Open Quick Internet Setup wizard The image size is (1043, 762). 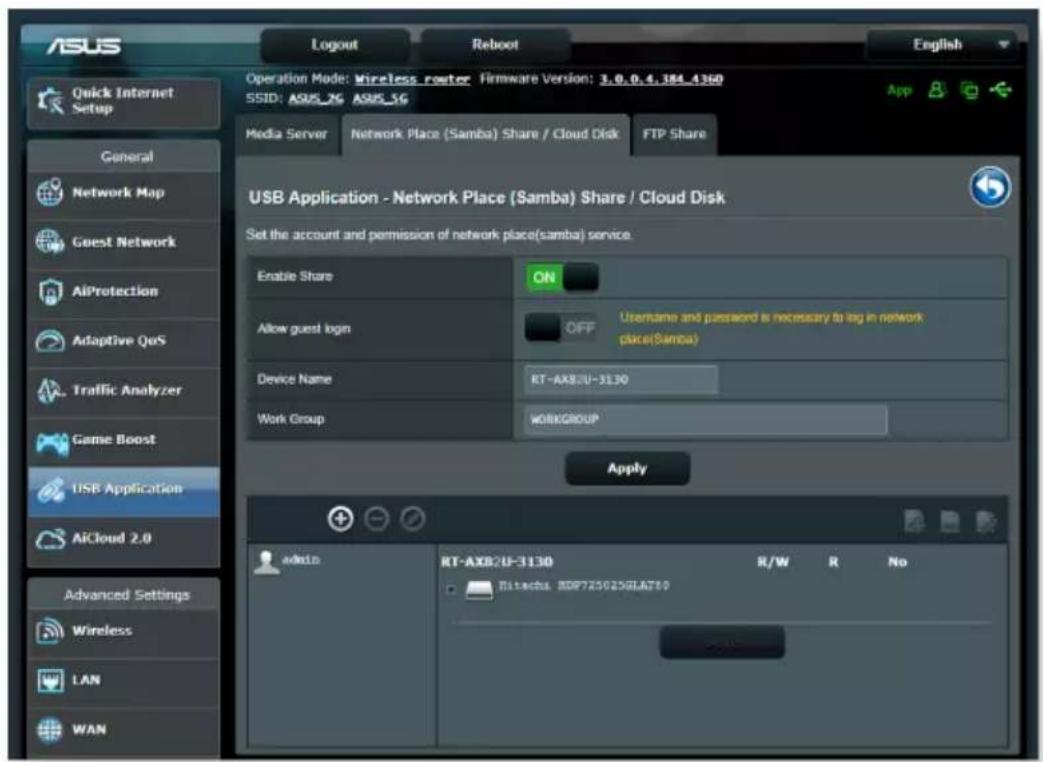coord(124,102)
